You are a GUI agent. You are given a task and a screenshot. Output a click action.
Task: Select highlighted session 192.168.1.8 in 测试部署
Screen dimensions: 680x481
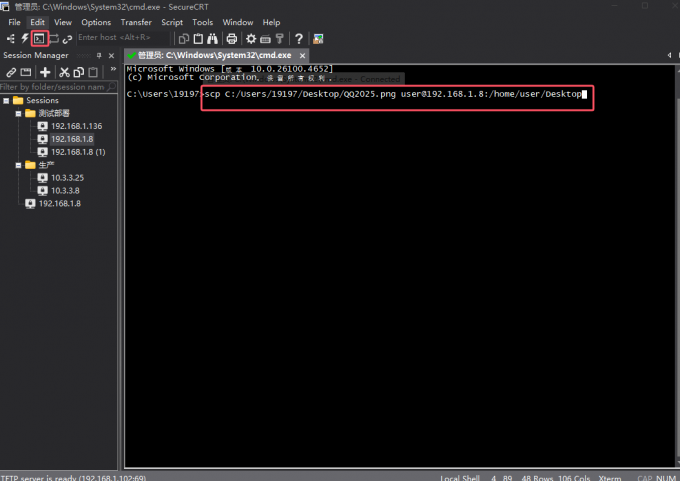[x=72, y=139]
